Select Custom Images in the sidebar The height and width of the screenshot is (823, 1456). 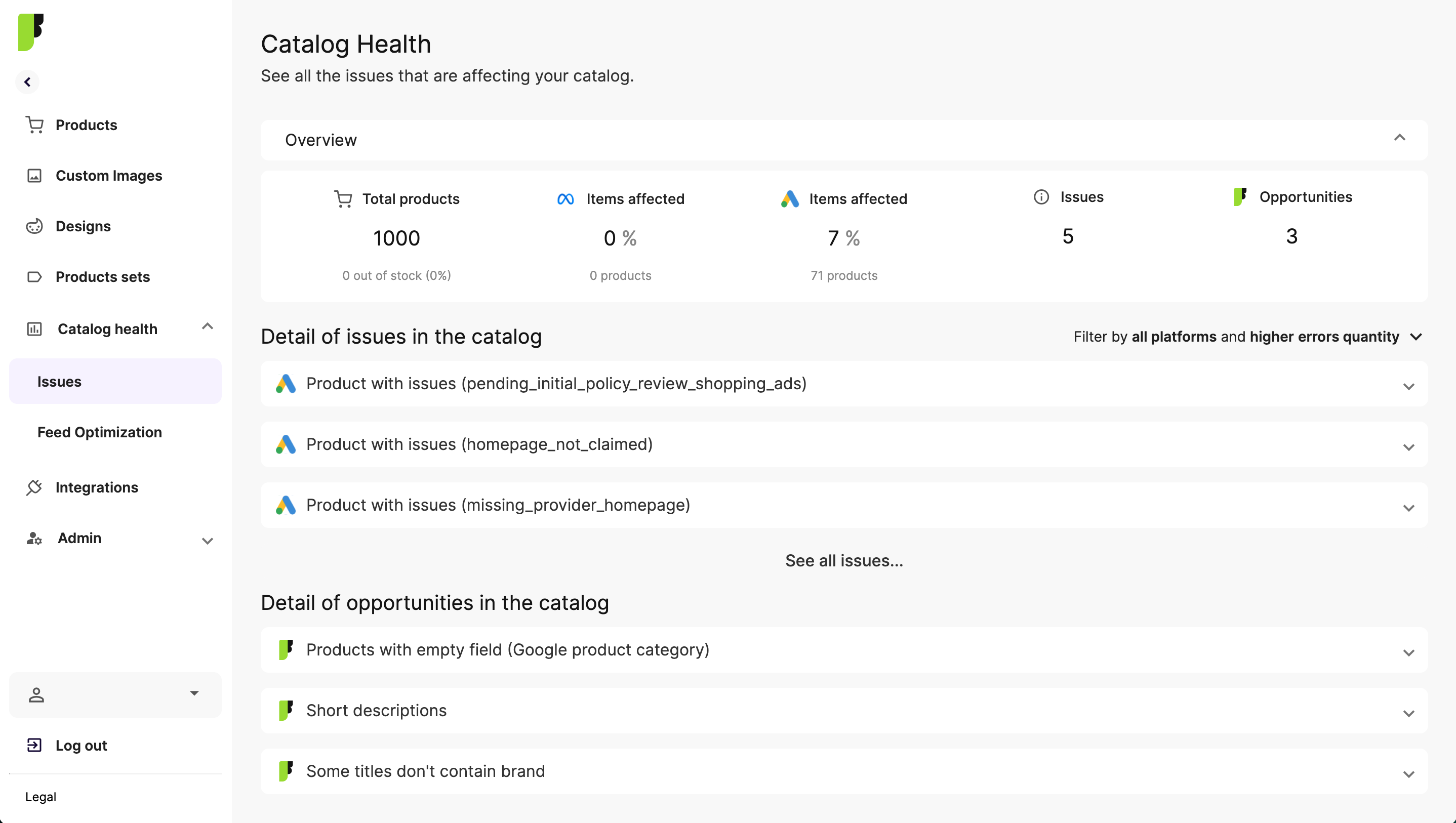pos(108,176)
